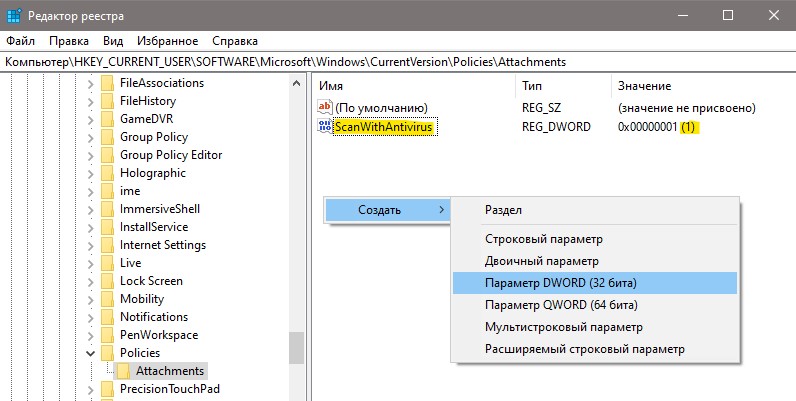Choose Параметр DWORD (32 бита)

tap(594, 283)
